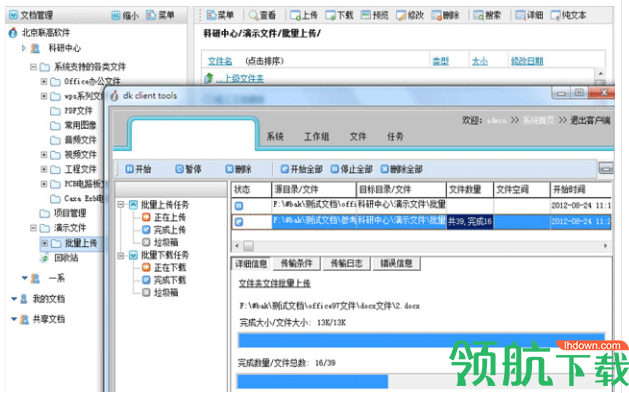The width and height of the screenshot is (629, 393).
Task: Open the 项目管理 folder
Action: [x=70, y=213]
